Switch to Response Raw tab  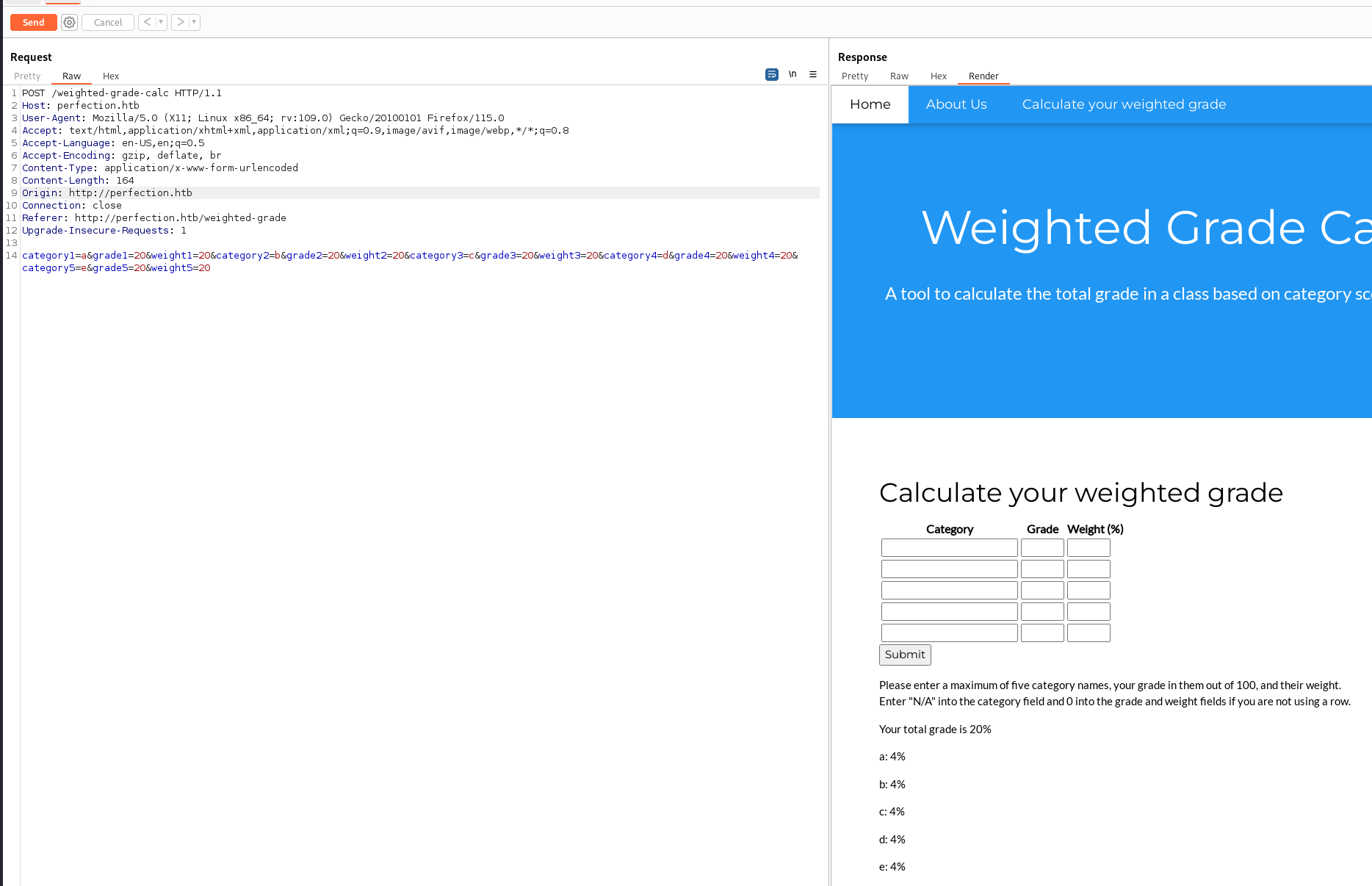[x=899, y=76]
